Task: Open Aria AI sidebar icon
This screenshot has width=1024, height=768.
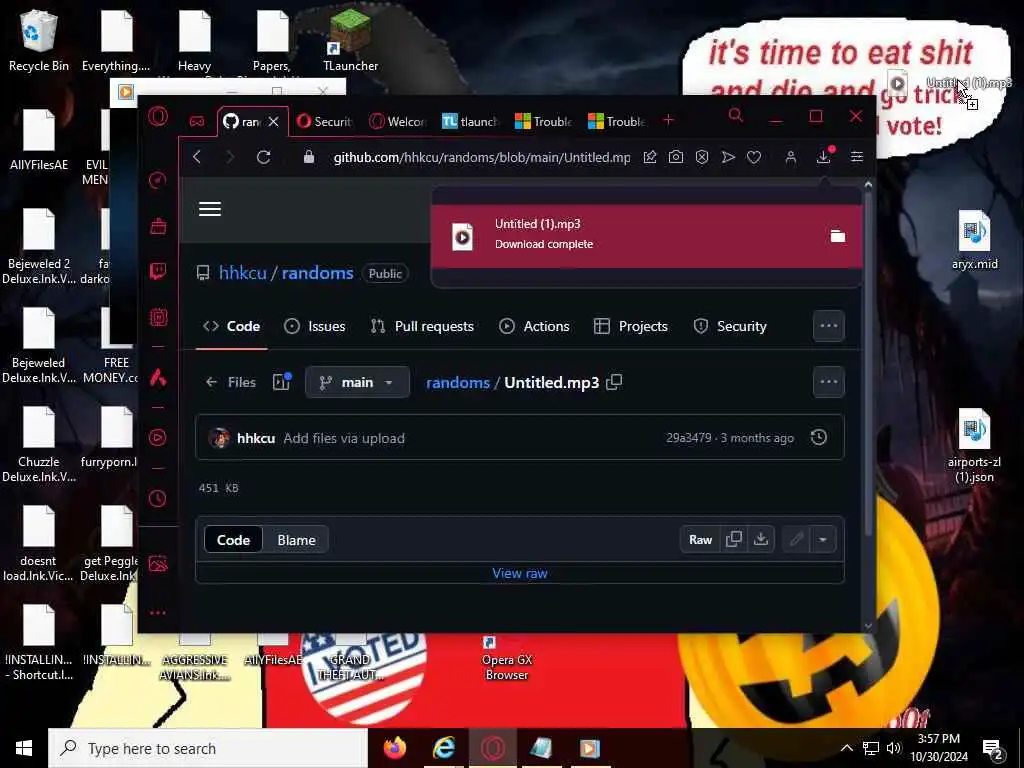Action: (x=158, y=377)
